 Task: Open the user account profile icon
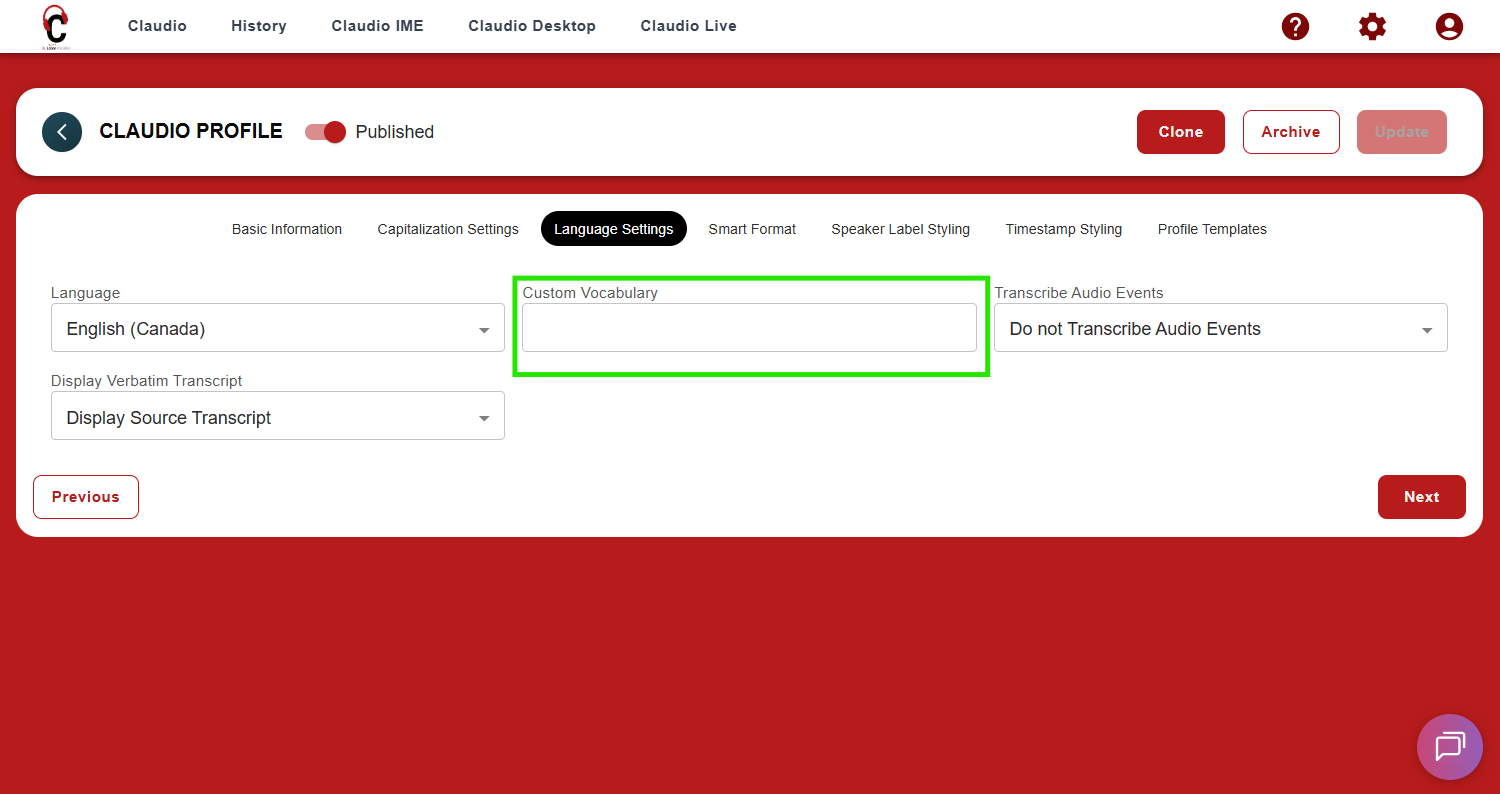1449,27
